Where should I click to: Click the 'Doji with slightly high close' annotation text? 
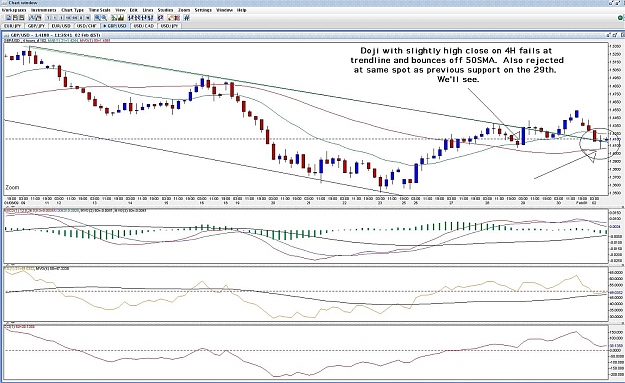[457, 65]
